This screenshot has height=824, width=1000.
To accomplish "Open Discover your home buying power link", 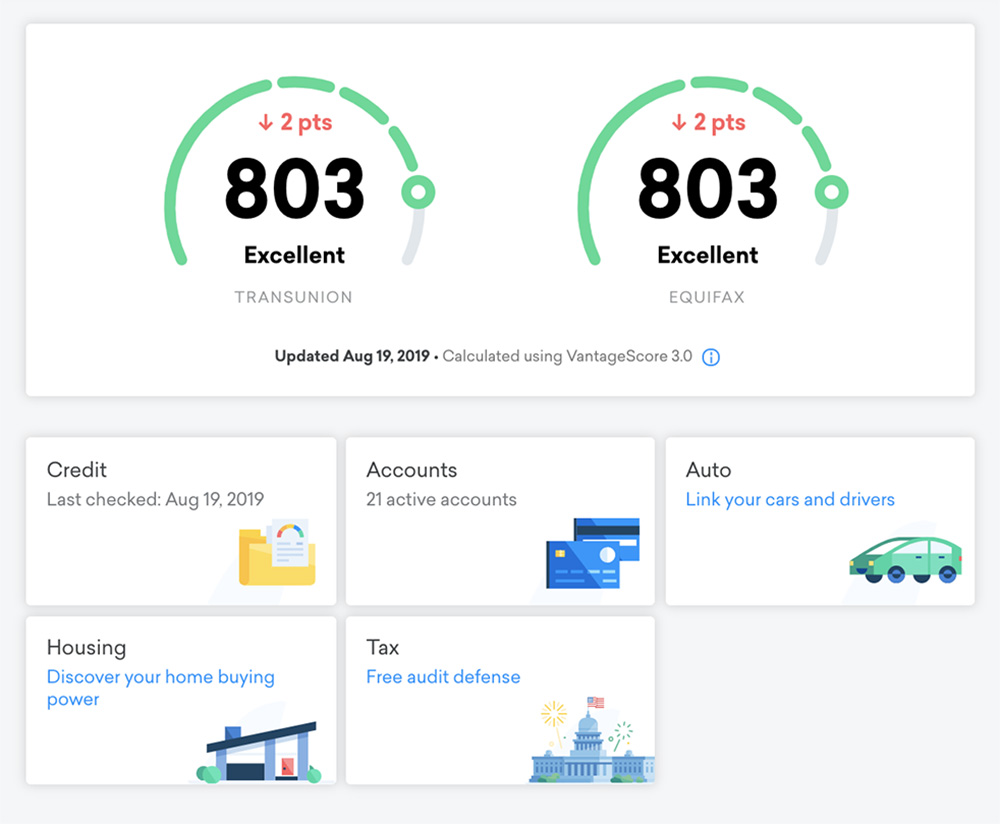I will coord(161,688).
